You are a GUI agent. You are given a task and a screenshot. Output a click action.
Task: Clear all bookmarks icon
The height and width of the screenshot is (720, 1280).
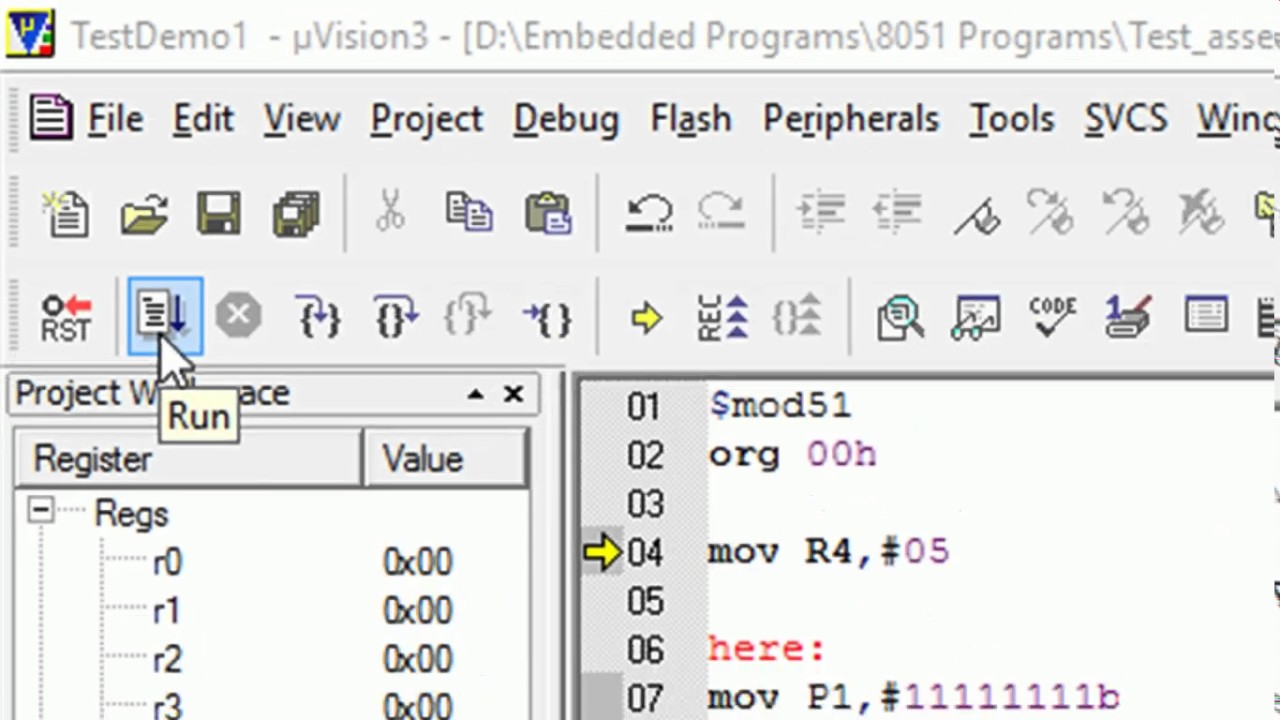coord(1202,213)
